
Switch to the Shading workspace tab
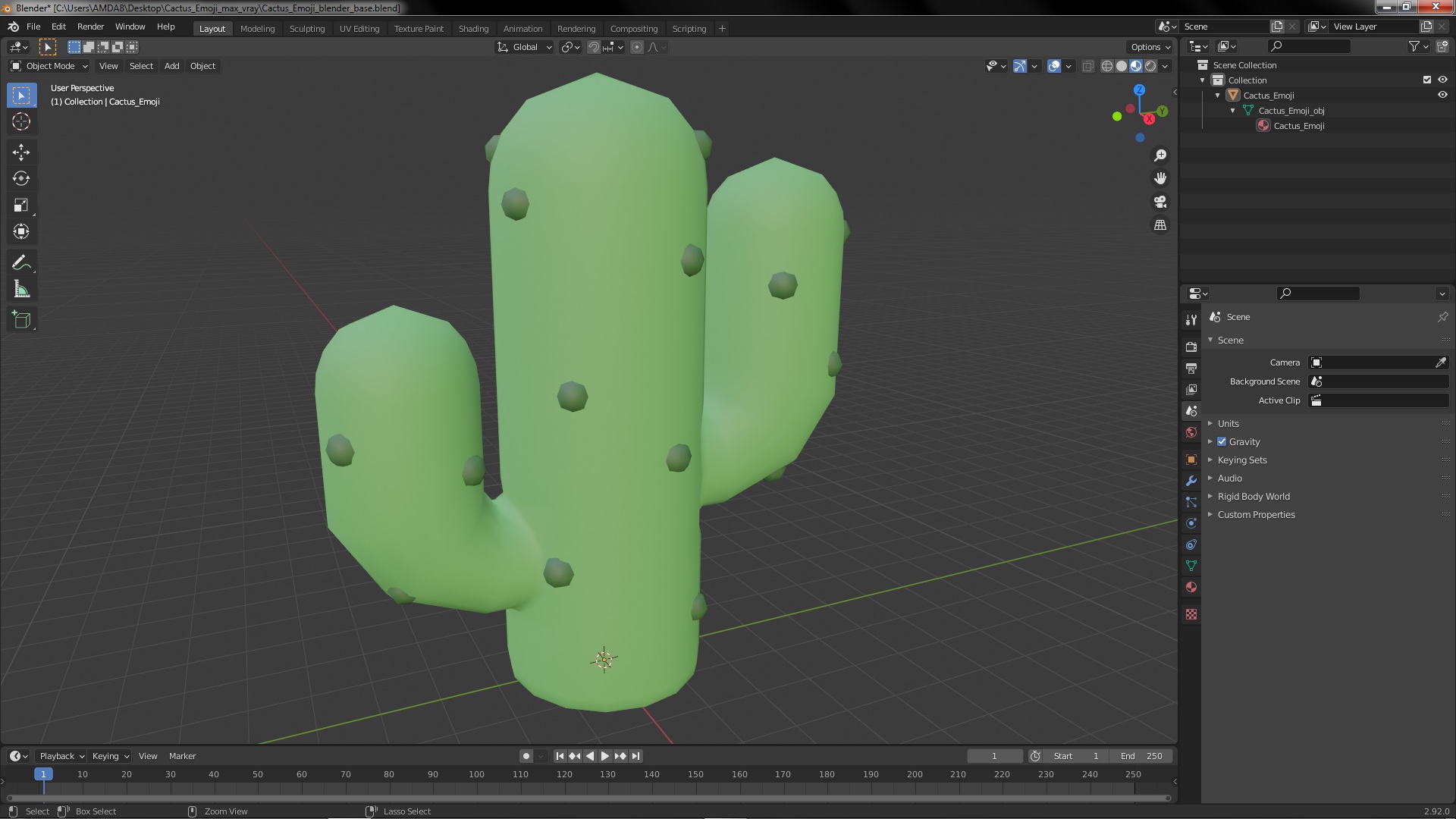(473, 29)
